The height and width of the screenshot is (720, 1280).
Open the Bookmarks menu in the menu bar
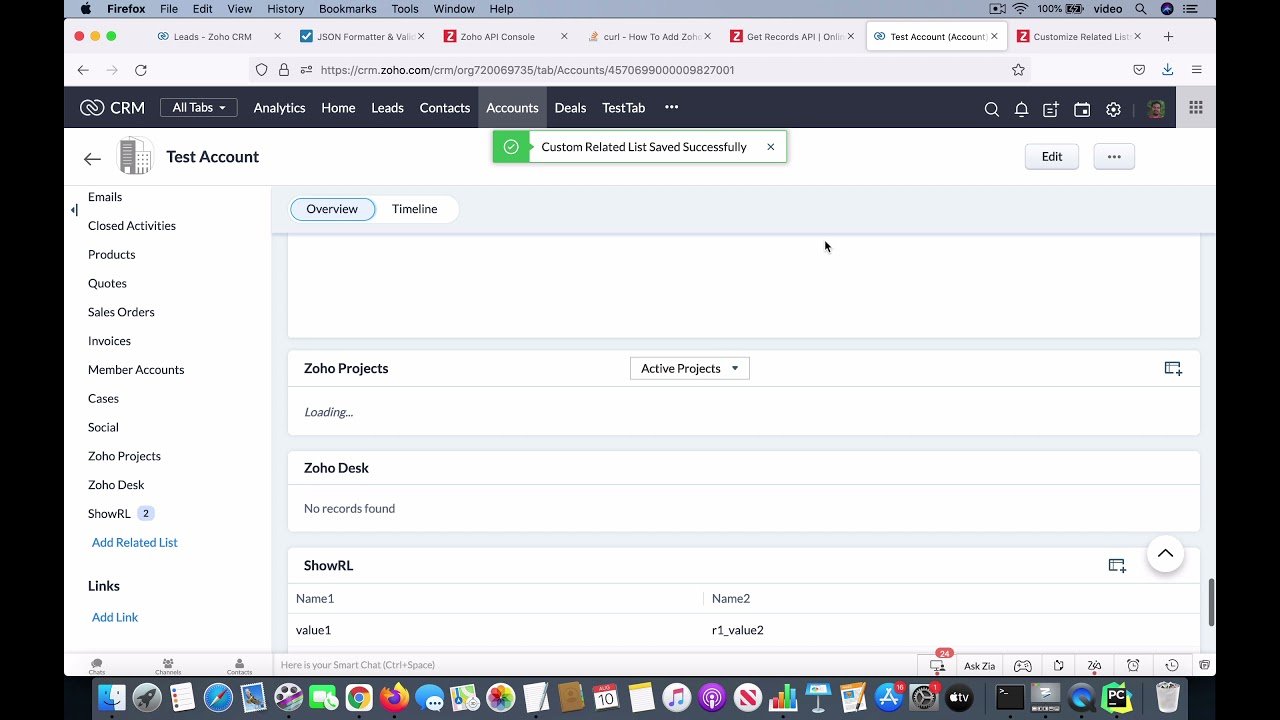coord(347,9)
